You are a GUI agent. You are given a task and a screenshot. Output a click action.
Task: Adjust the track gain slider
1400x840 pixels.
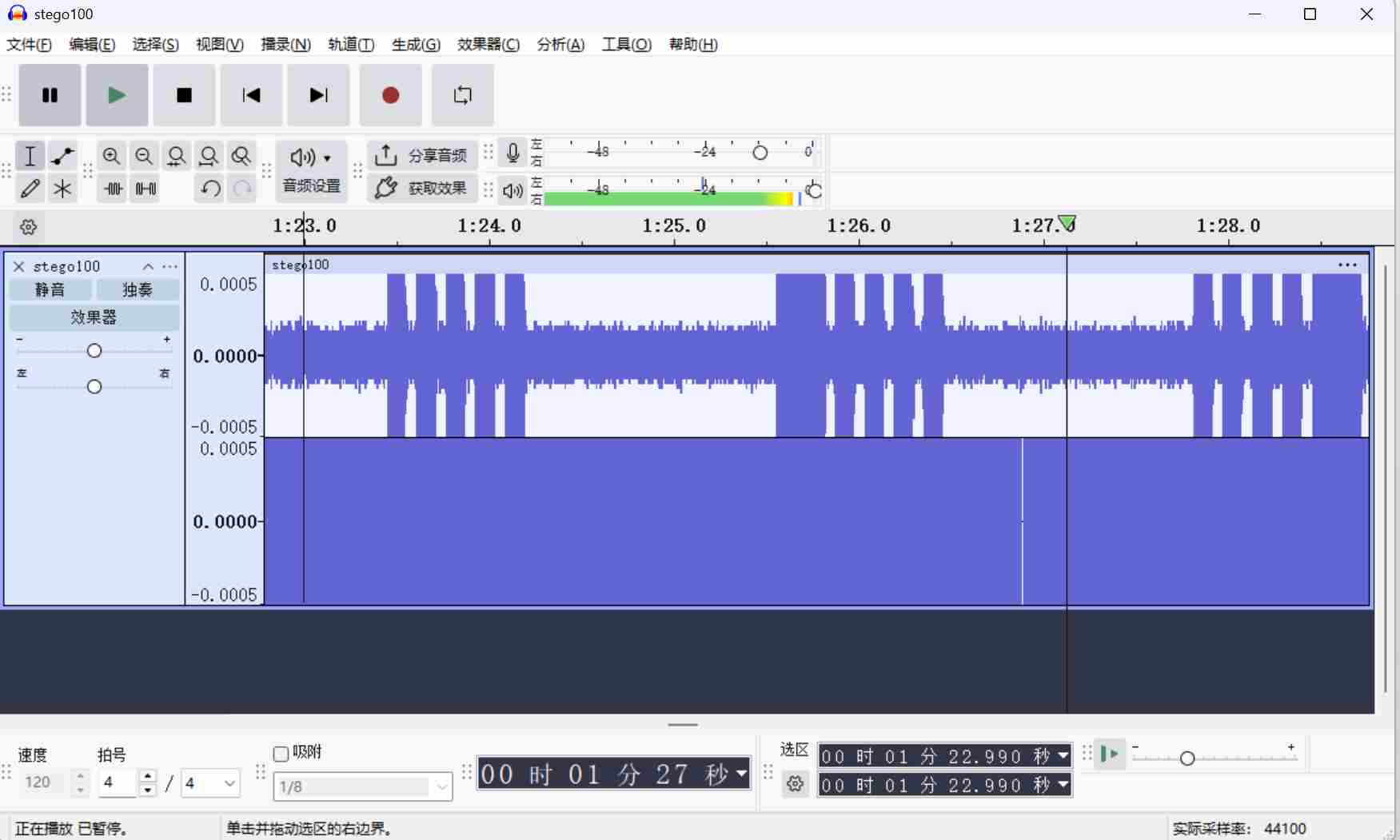pyautogui.click(x=94, y=350)
